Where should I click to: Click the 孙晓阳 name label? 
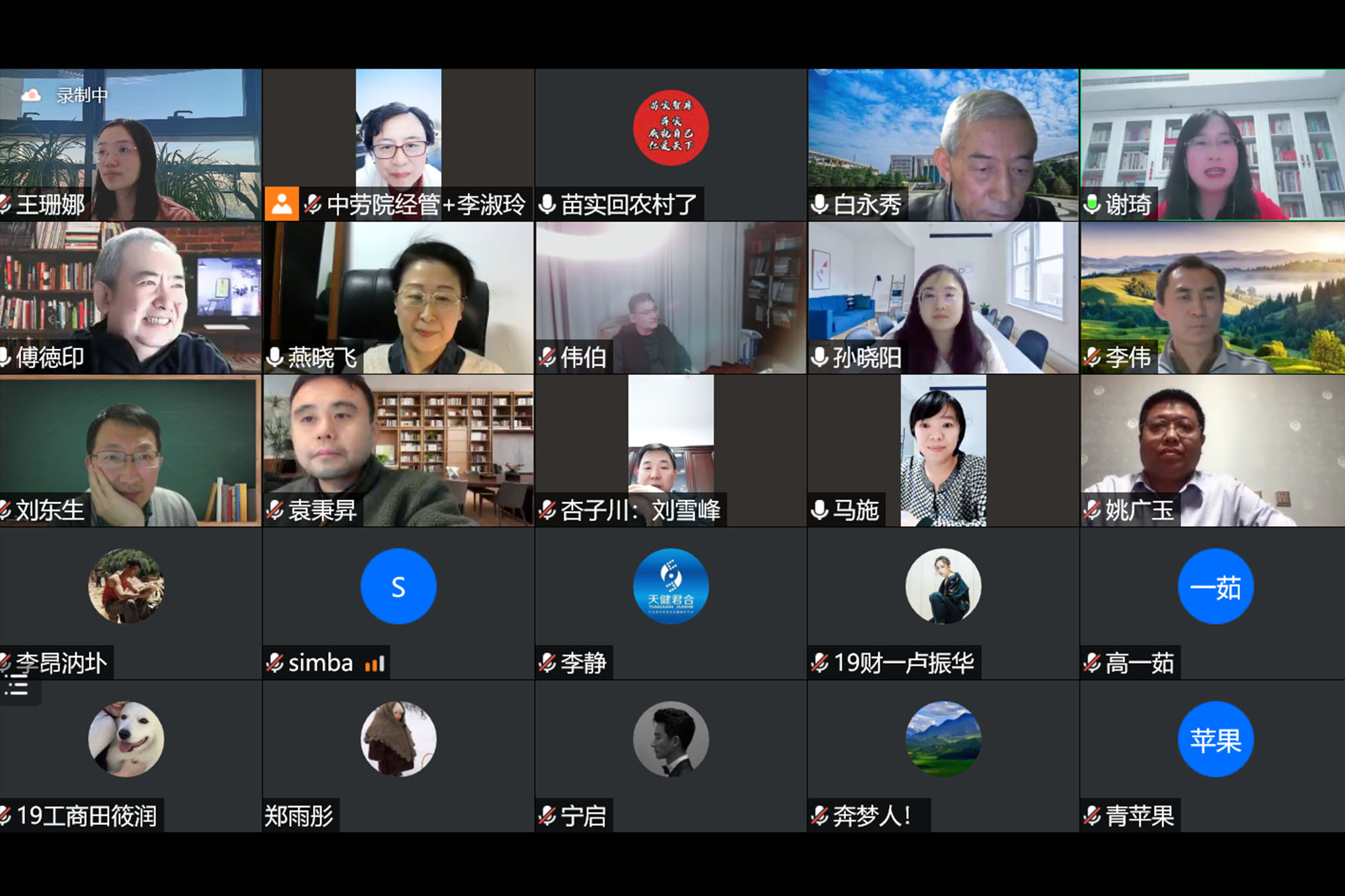tap(867, 358)
